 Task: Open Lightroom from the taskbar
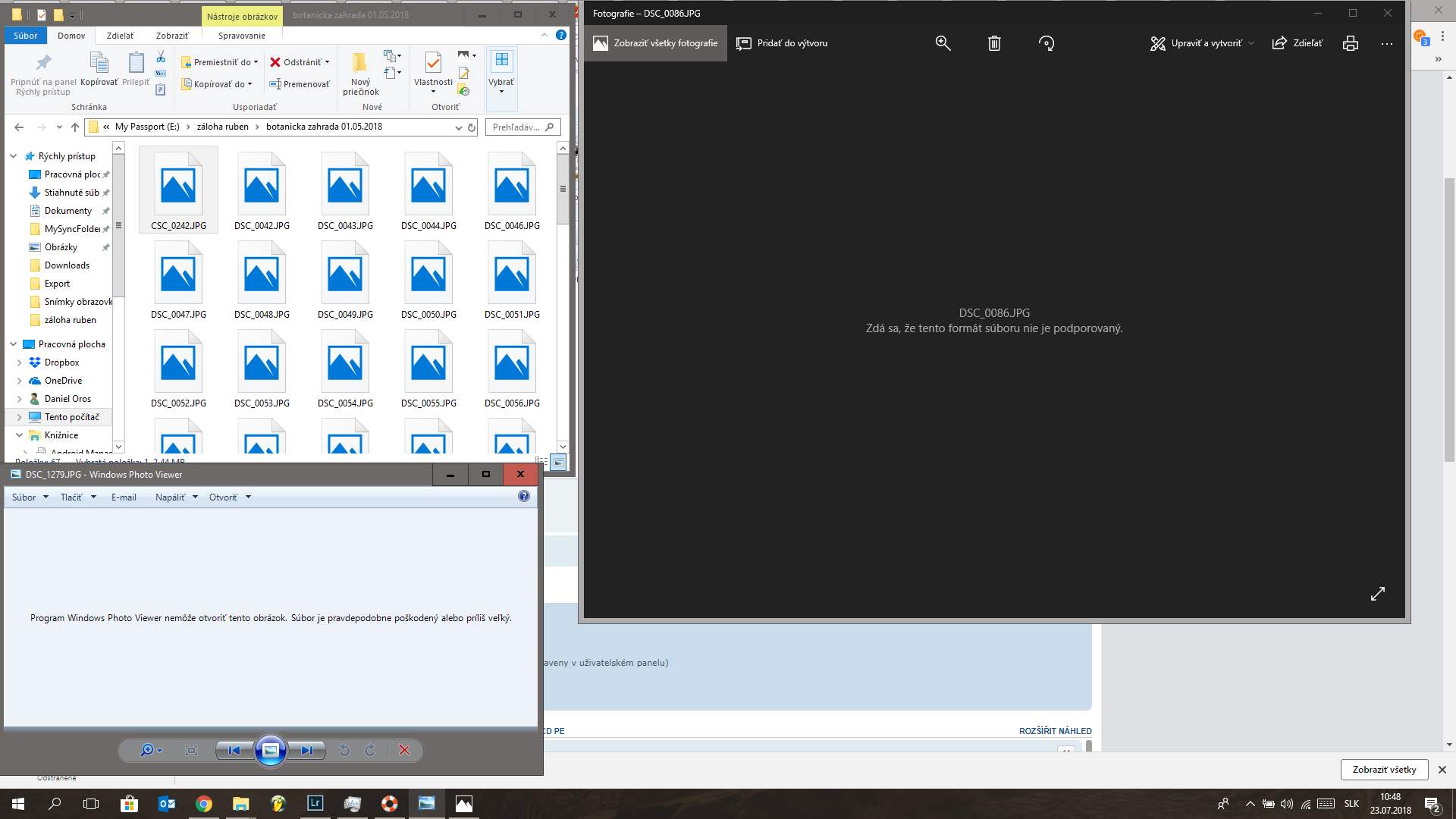tap(315, 803)
